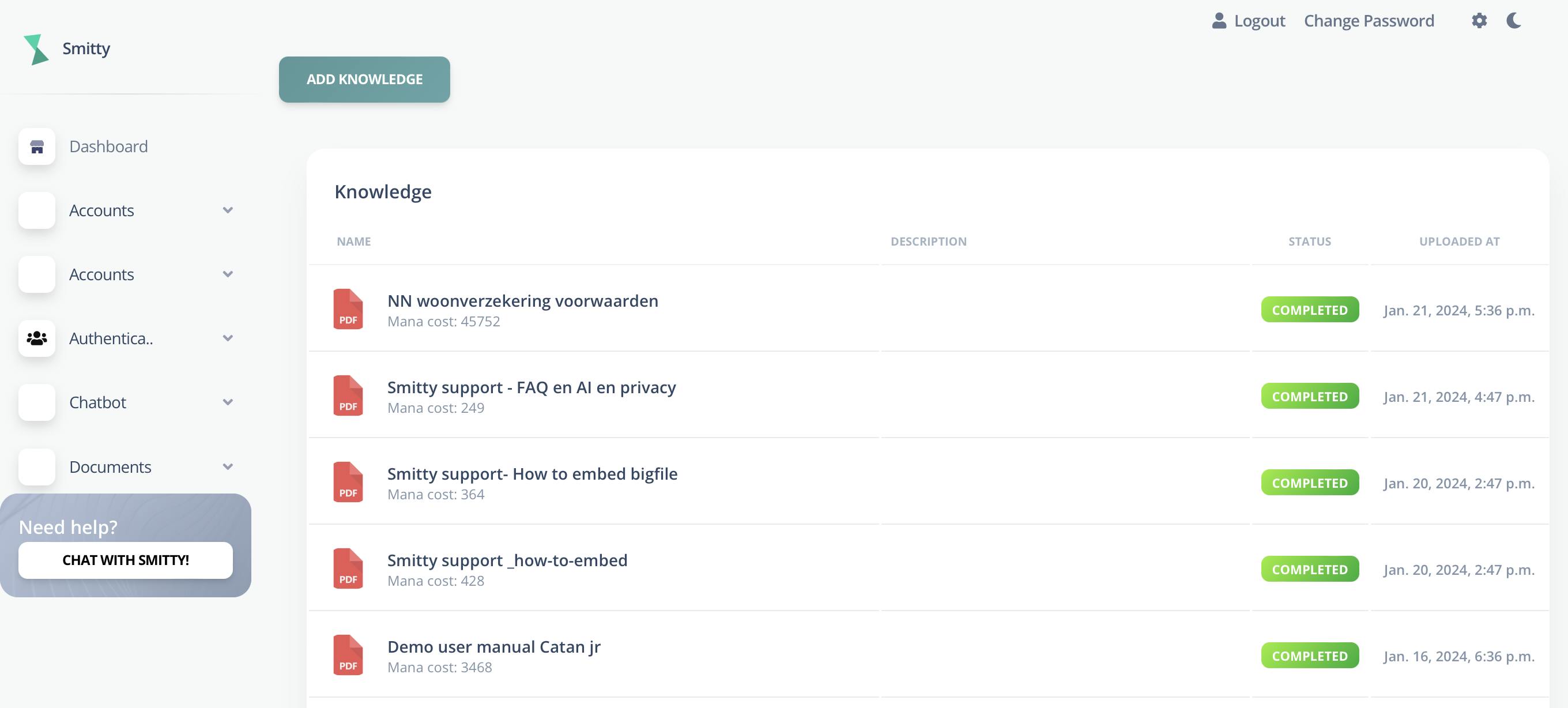
Task: Click PDF icon of How to embed bigfile
Action: (348, 482)
